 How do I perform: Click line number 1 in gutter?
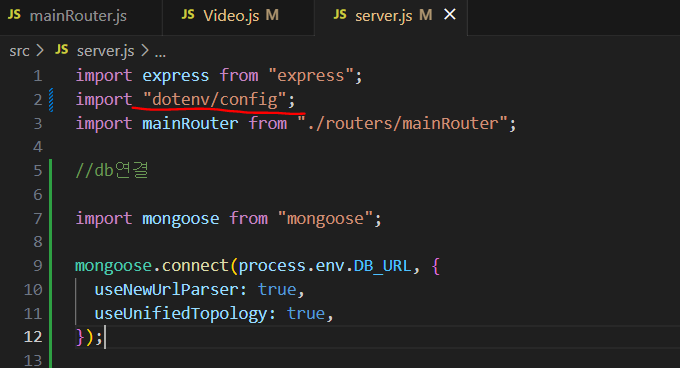pyautogui.click(x=38, y=76)
